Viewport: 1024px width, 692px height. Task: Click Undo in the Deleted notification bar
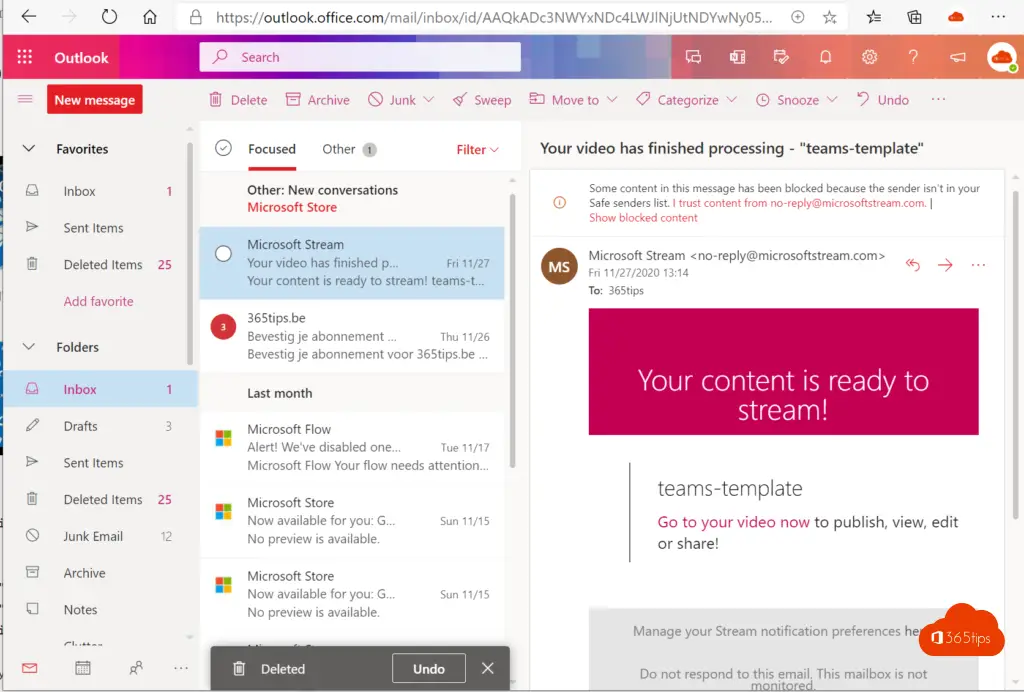coord(428,668)
